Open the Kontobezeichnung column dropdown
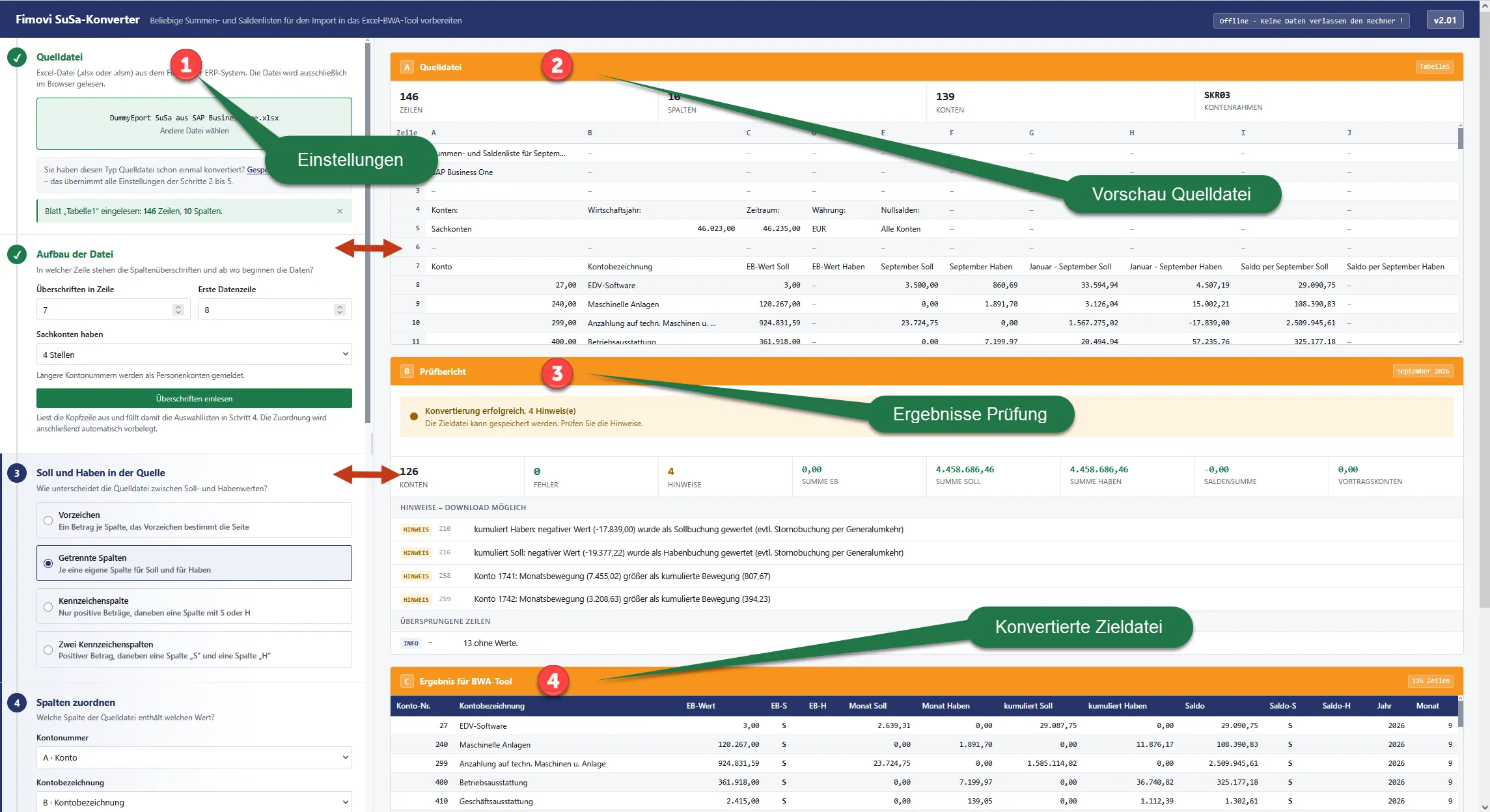1490x812 pixels. coord(194,802)
